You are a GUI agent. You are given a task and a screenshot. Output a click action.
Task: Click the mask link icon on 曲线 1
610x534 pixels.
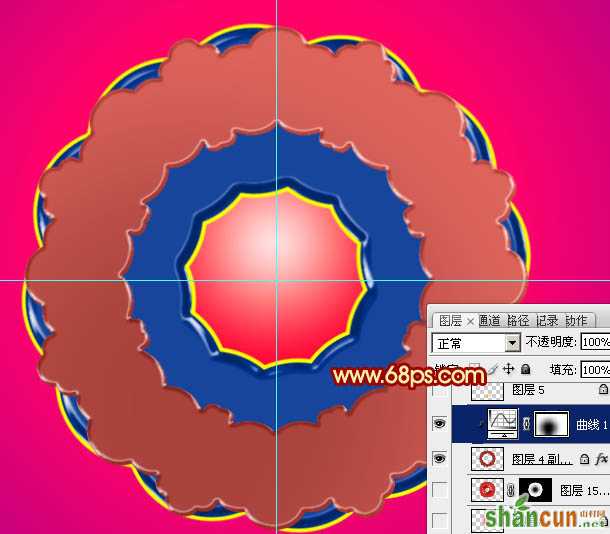[526, 424]
